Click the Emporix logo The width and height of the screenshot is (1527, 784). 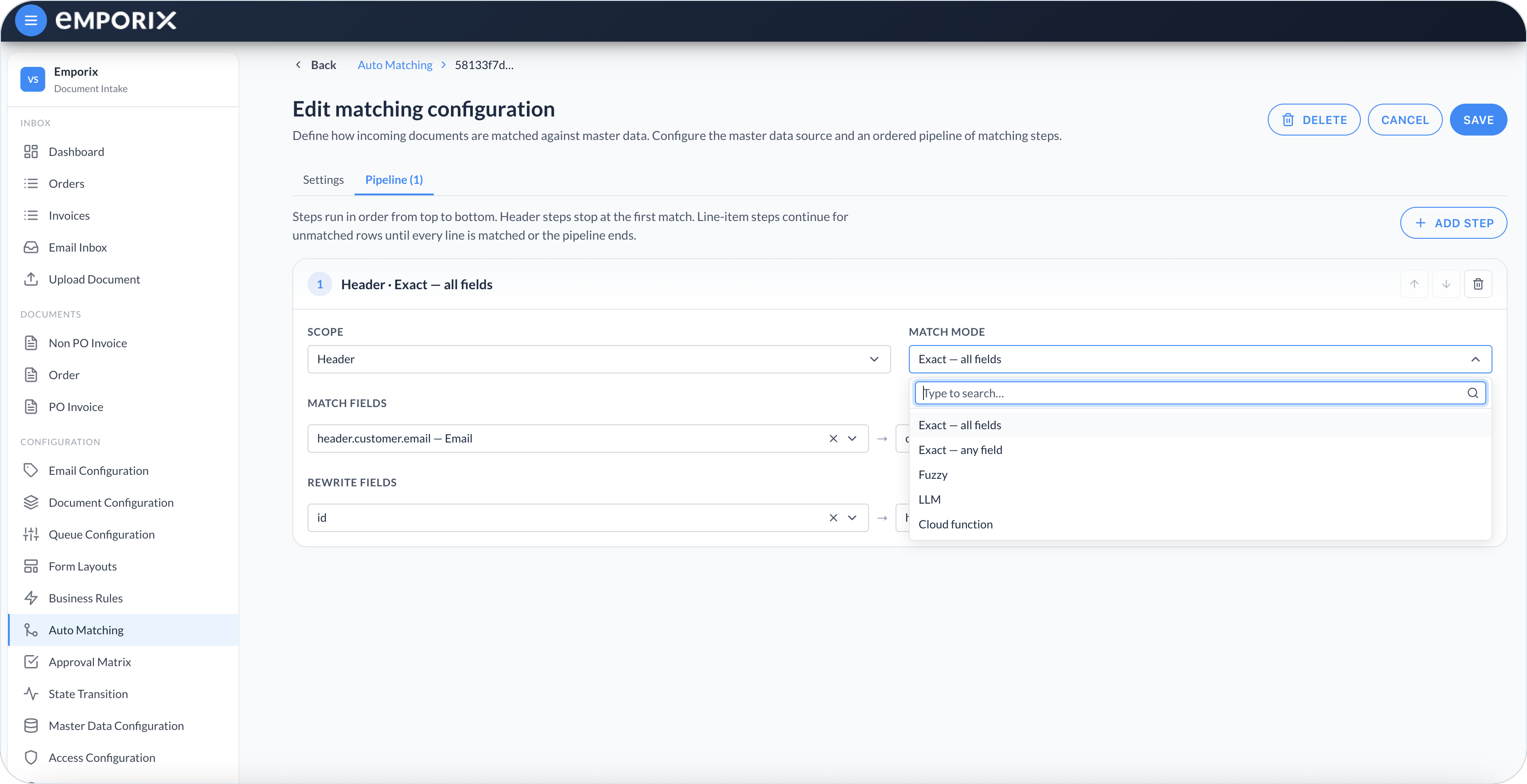(x=116, y=21)
